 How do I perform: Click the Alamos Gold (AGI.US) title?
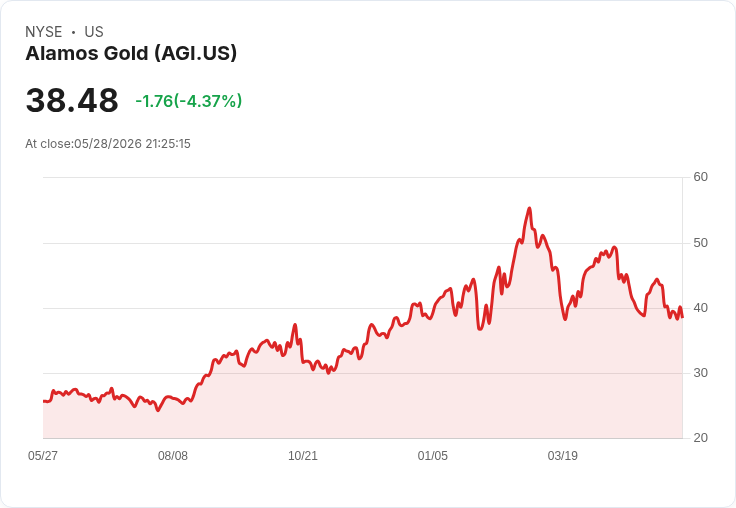click(x=131, y=53)
